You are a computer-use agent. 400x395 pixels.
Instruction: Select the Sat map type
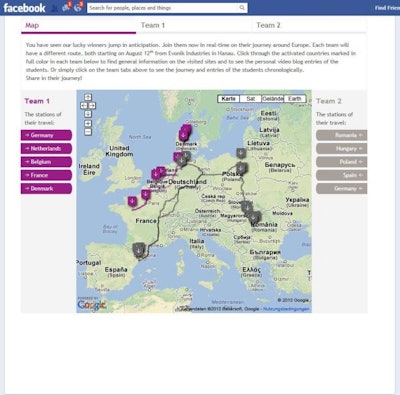(x=251, y=99)
